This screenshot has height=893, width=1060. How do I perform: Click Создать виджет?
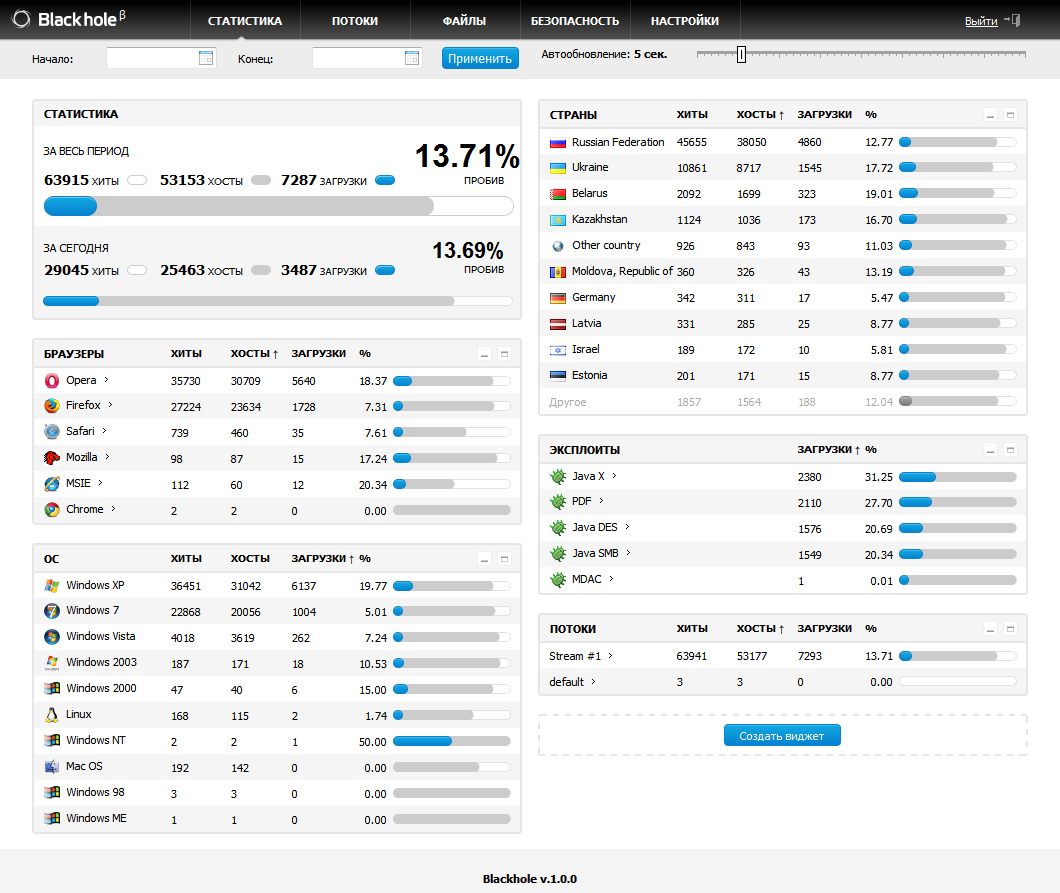tap(782, 734)
